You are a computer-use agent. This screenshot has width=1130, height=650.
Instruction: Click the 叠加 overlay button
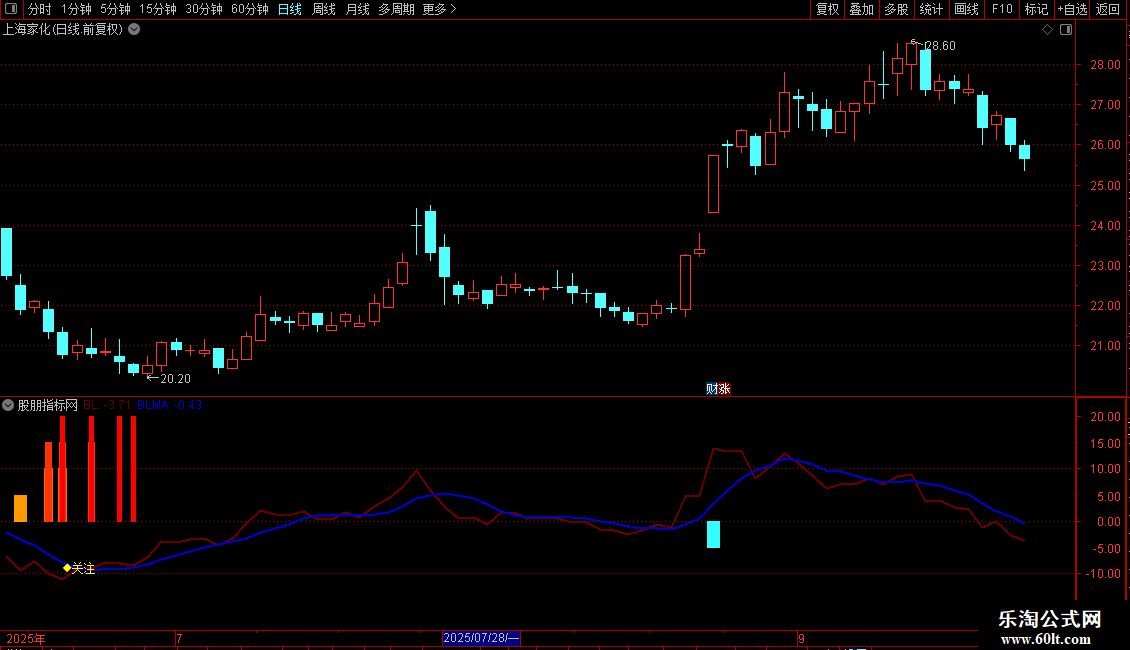tap(862, 9)
